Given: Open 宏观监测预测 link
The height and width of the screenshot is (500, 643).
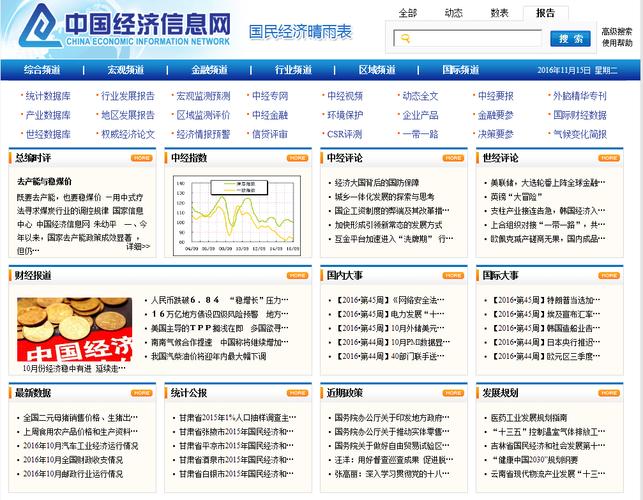Looking at the screenshot, I should tap(203, 96).
